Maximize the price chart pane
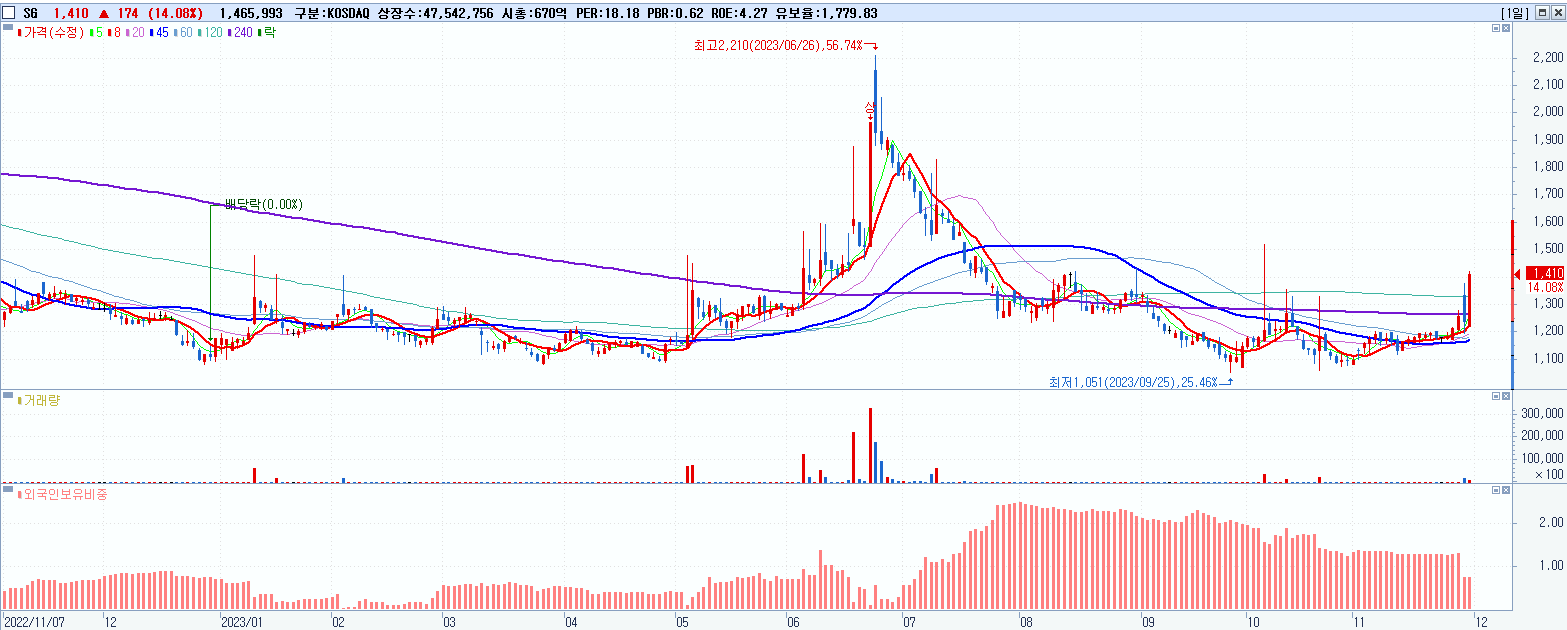 click(1496, 29)
